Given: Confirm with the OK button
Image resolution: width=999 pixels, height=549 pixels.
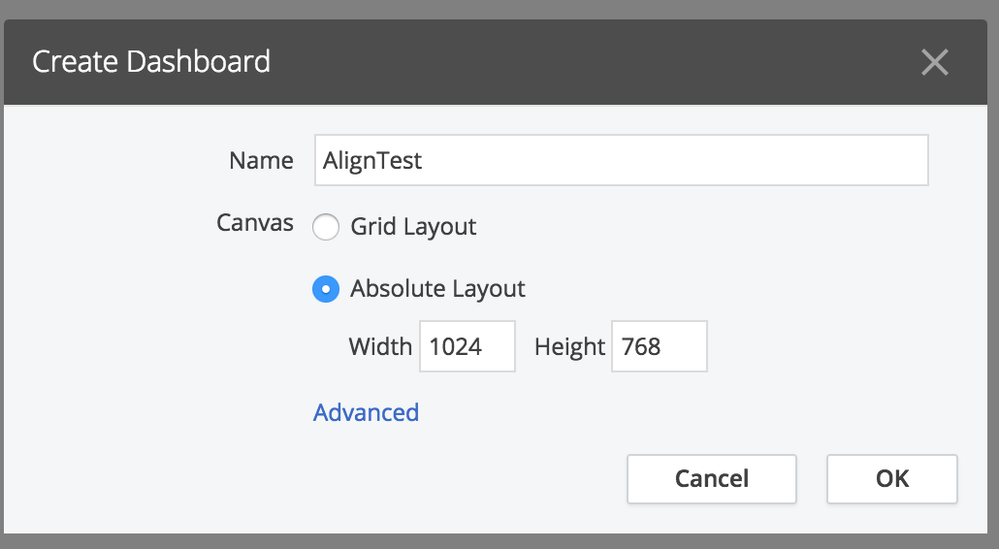Looking at the screenshot, I should pos(891,479).
